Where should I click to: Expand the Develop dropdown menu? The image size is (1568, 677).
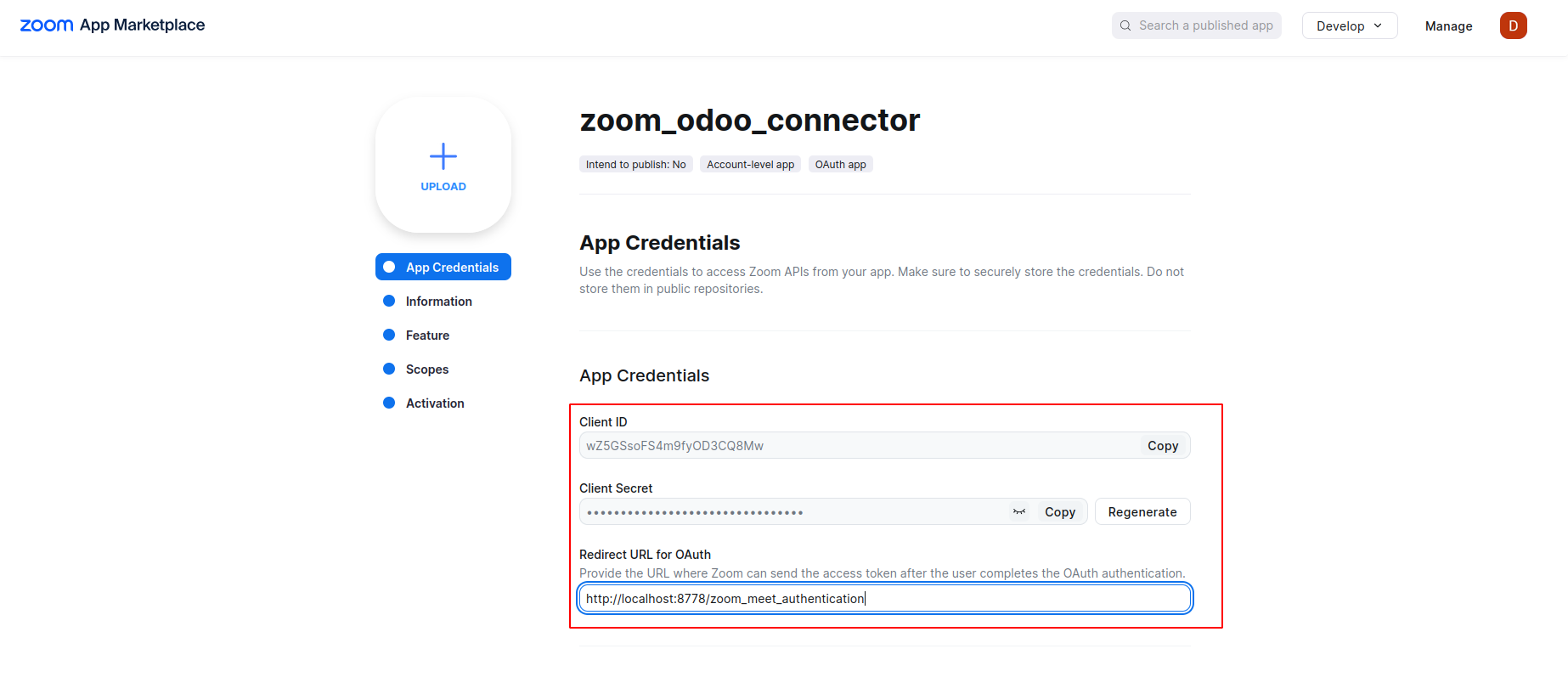click(1349, 25)
